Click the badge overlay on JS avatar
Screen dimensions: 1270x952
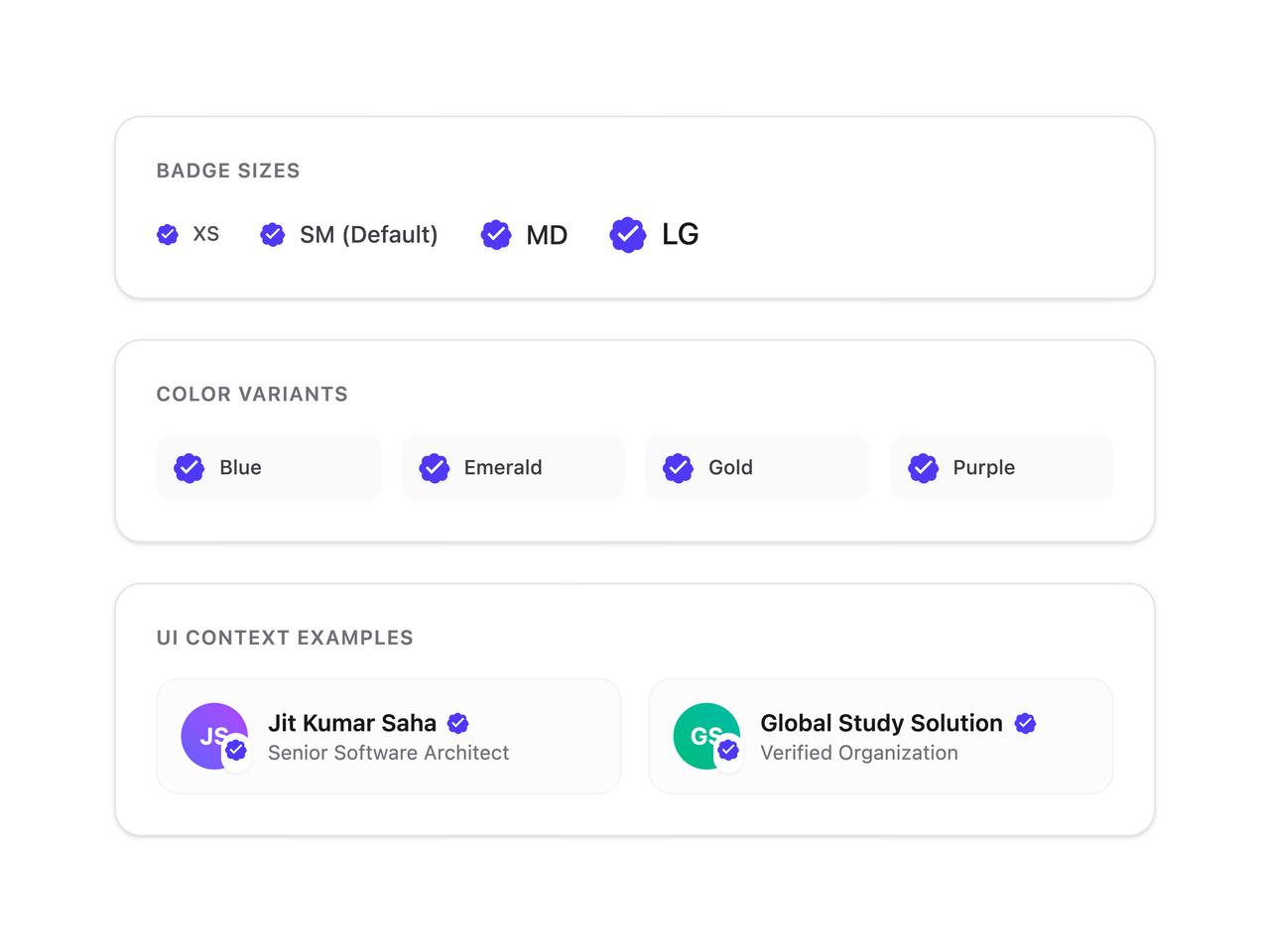pyautogui.click(x=236, y=751)
